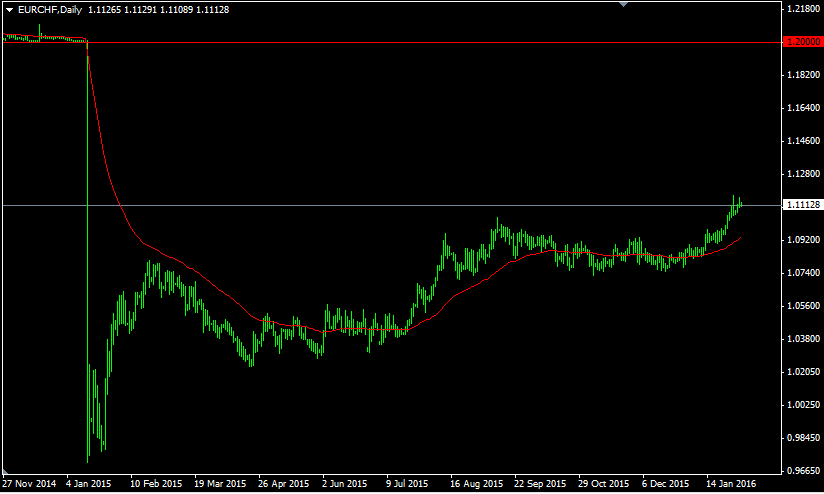Click the 29 Oct 2015 date label
This screenshot has height=494, width=824.
click(x=604, y=483)
